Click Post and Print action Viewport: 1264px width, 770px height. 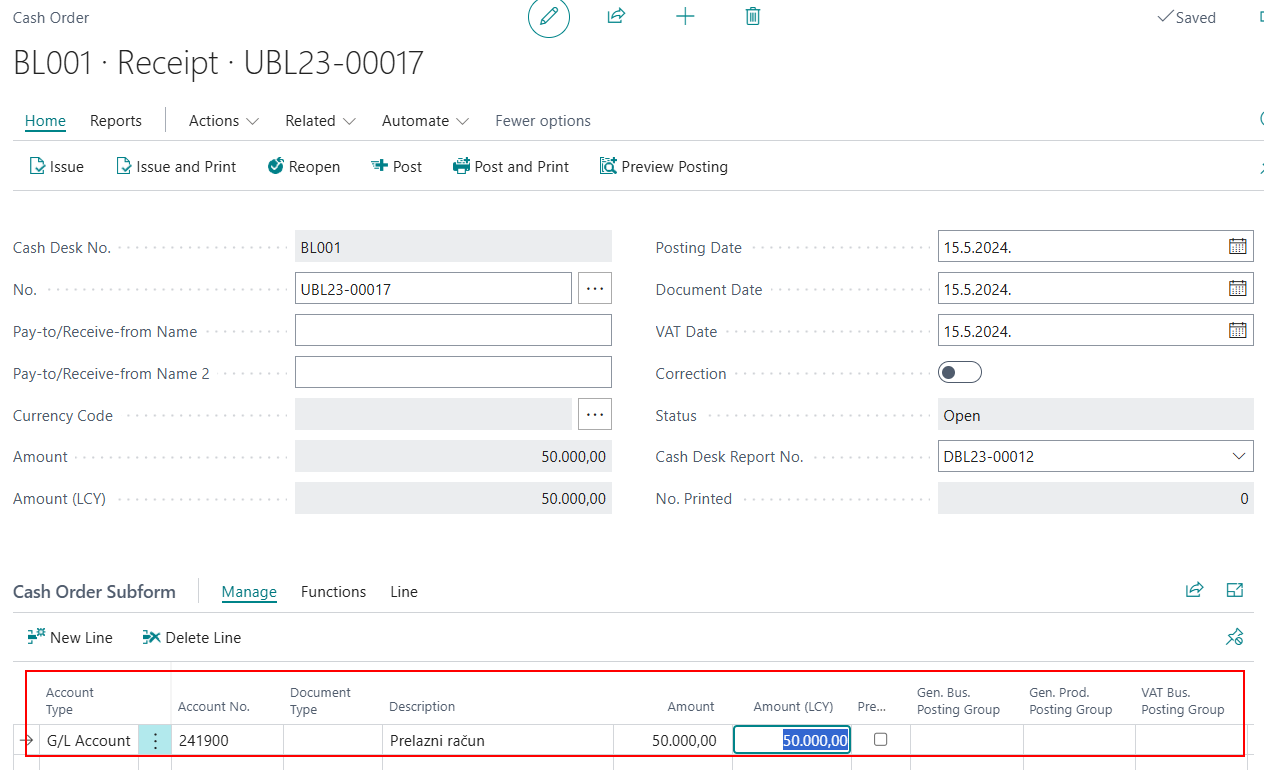click(511, 167)
